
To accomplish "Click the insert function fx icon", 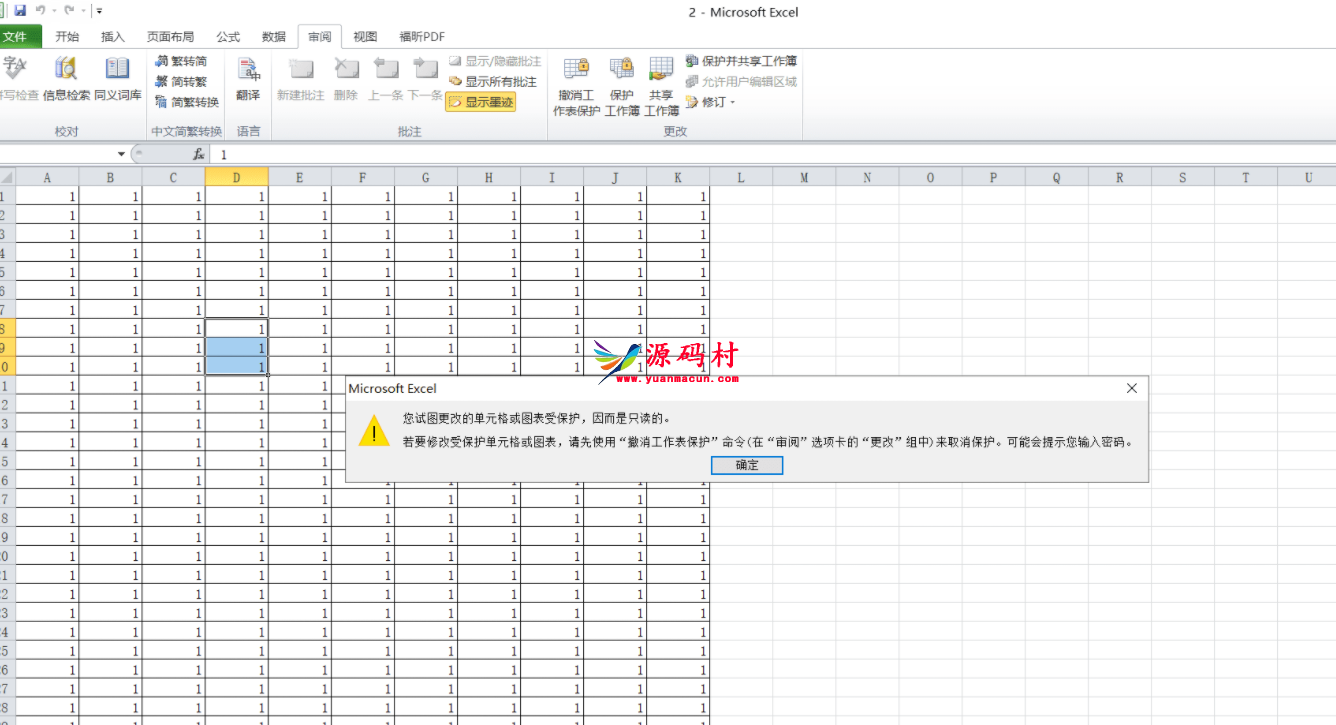I will 199,155.
